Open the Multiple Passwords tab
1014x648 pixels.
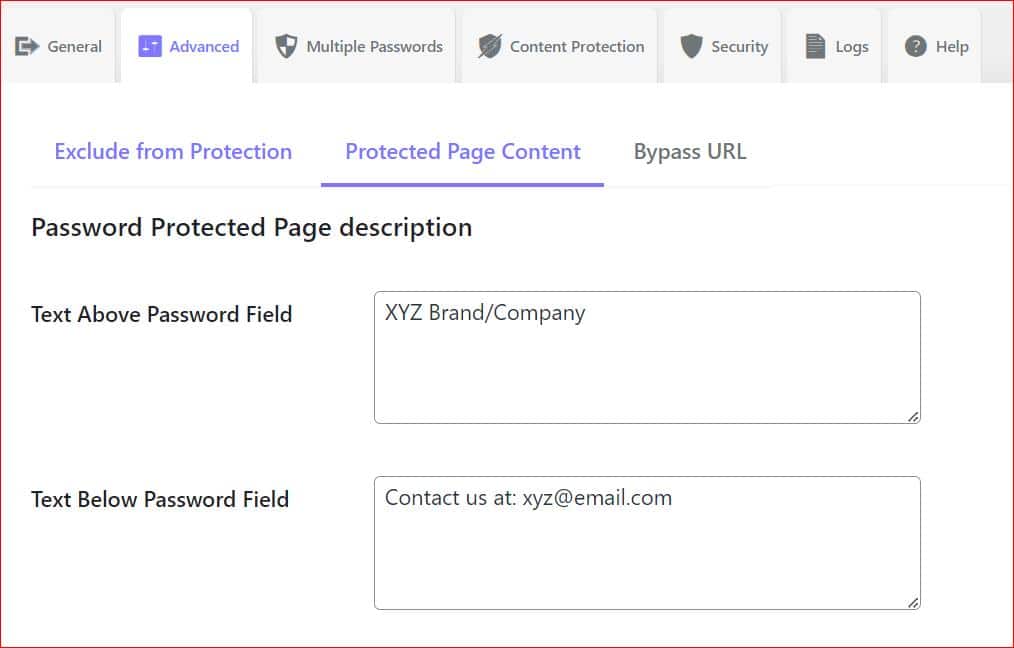[357, 46]
